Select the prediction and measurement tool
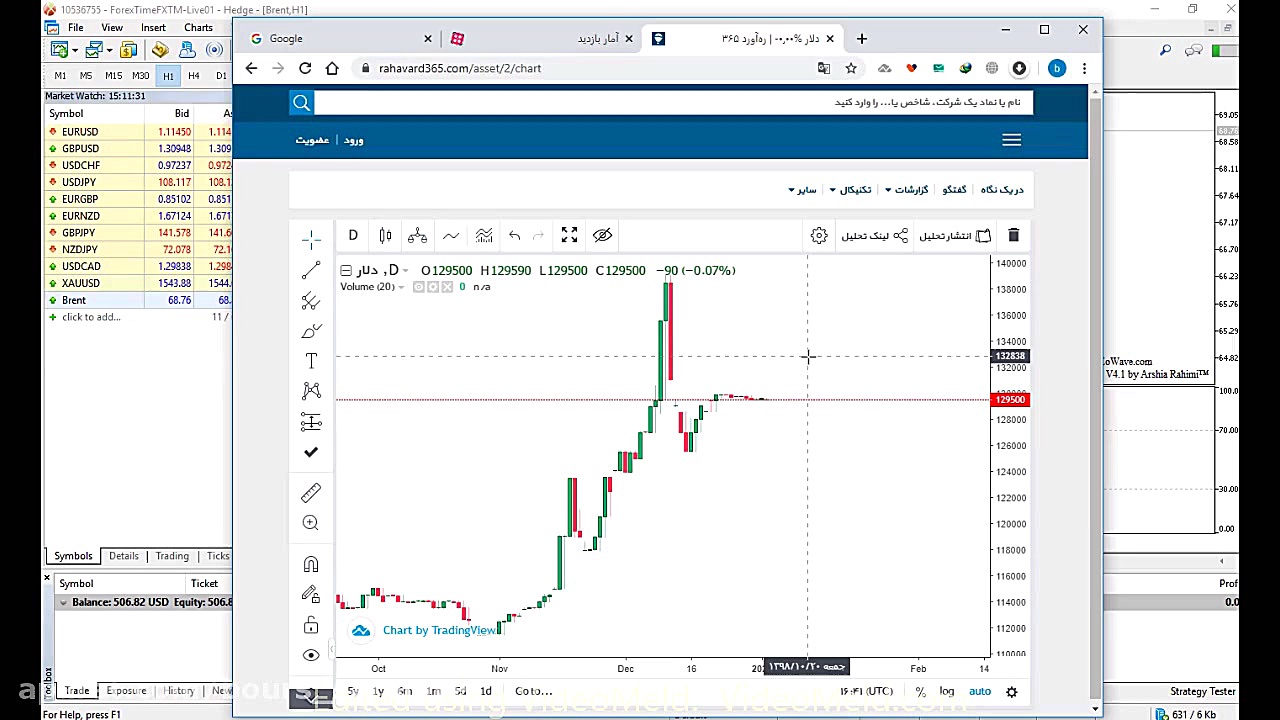The width and height of the screenshot is (1280, 720). (x=311, y=422)
